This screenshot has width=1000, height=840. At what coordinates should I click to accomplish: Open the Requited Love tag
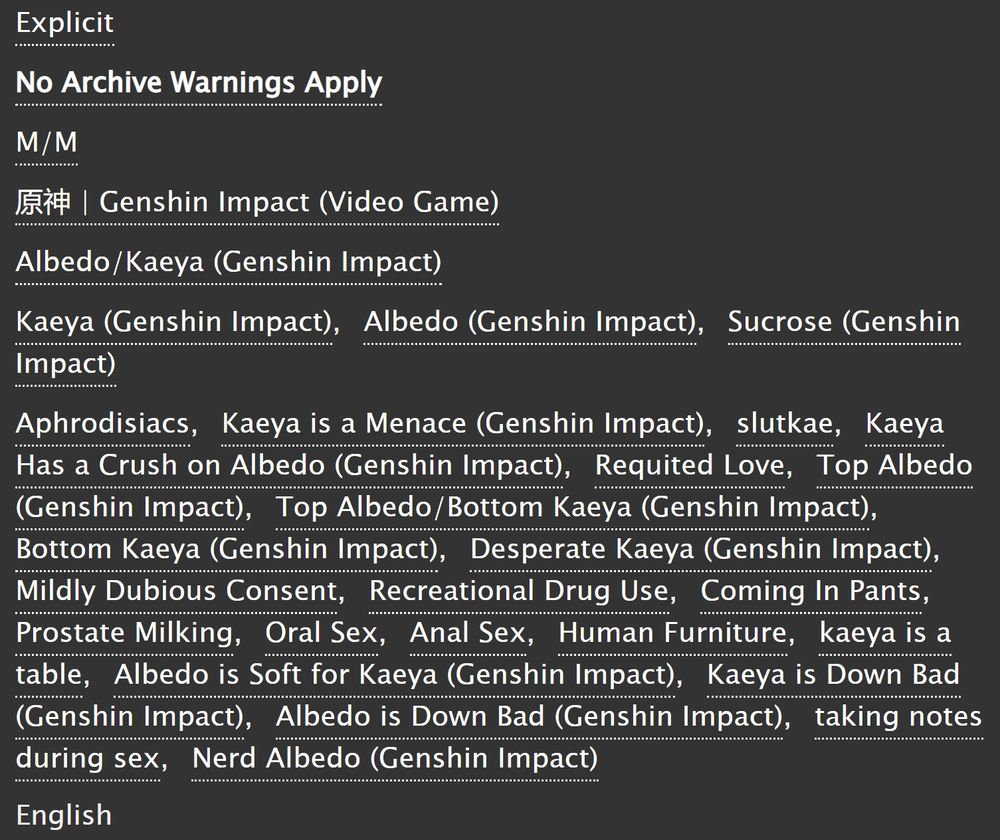click(x=690, y=466)
